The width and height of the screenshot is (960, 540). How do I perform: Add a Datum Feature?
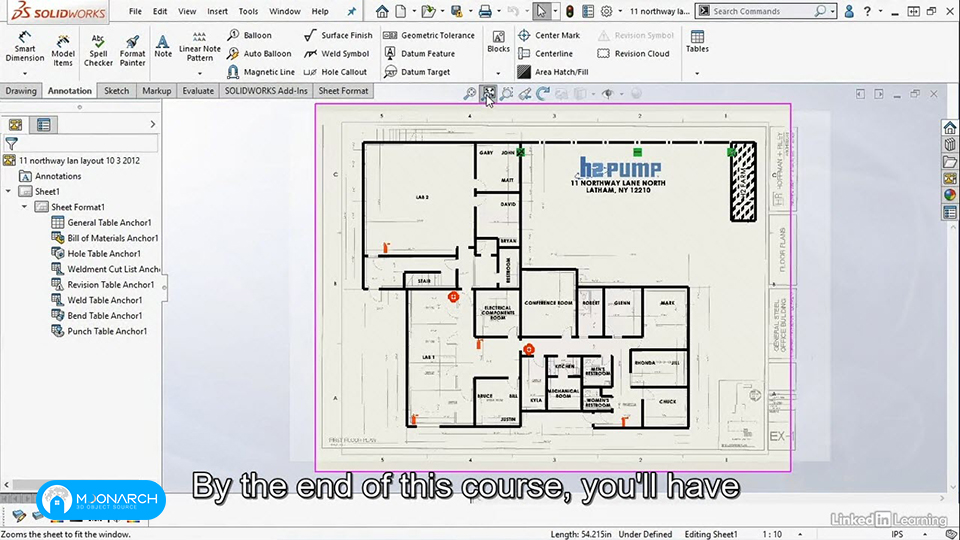pyautogui.click(x=419, y=54)
